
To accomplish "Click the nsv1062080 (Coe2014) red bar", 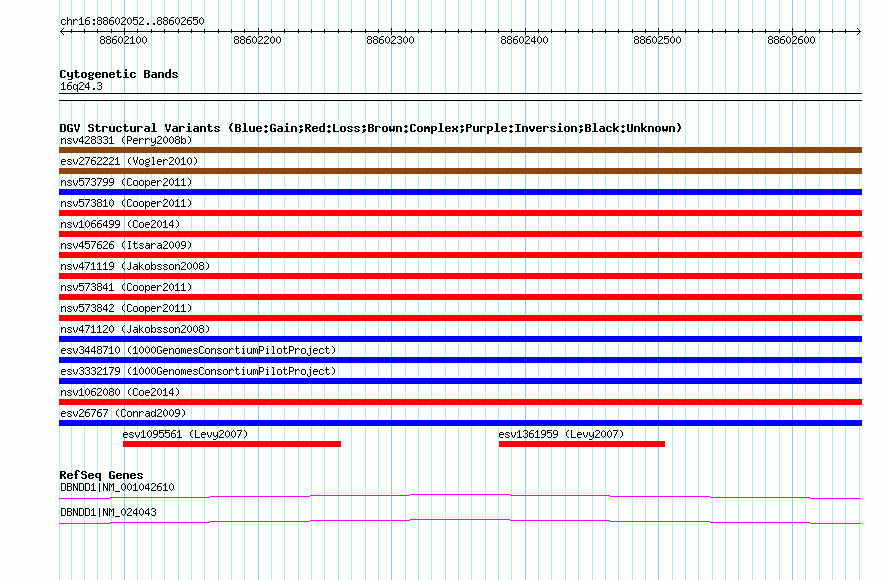I will pyautogui.click(x=460, y=402).
